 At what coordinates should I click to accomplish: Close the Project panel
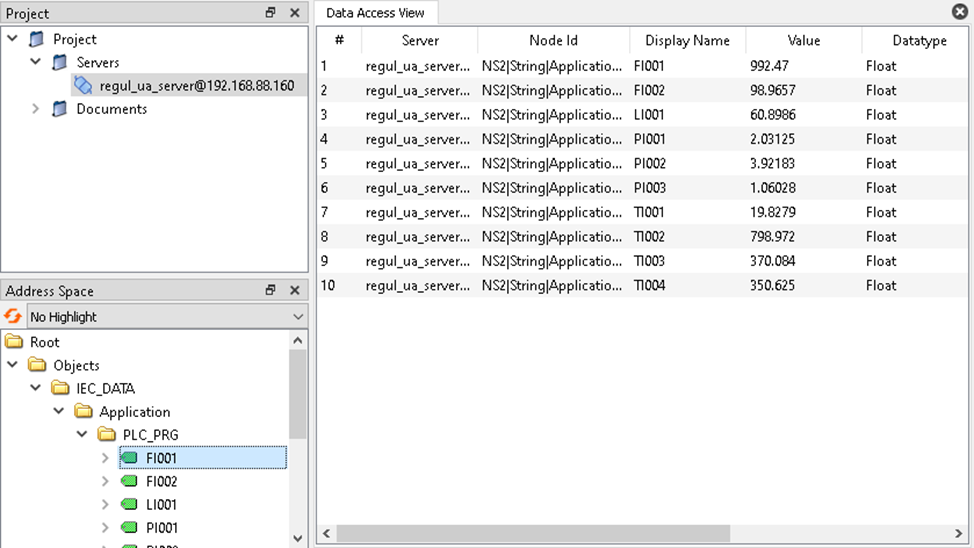point(294,12)
